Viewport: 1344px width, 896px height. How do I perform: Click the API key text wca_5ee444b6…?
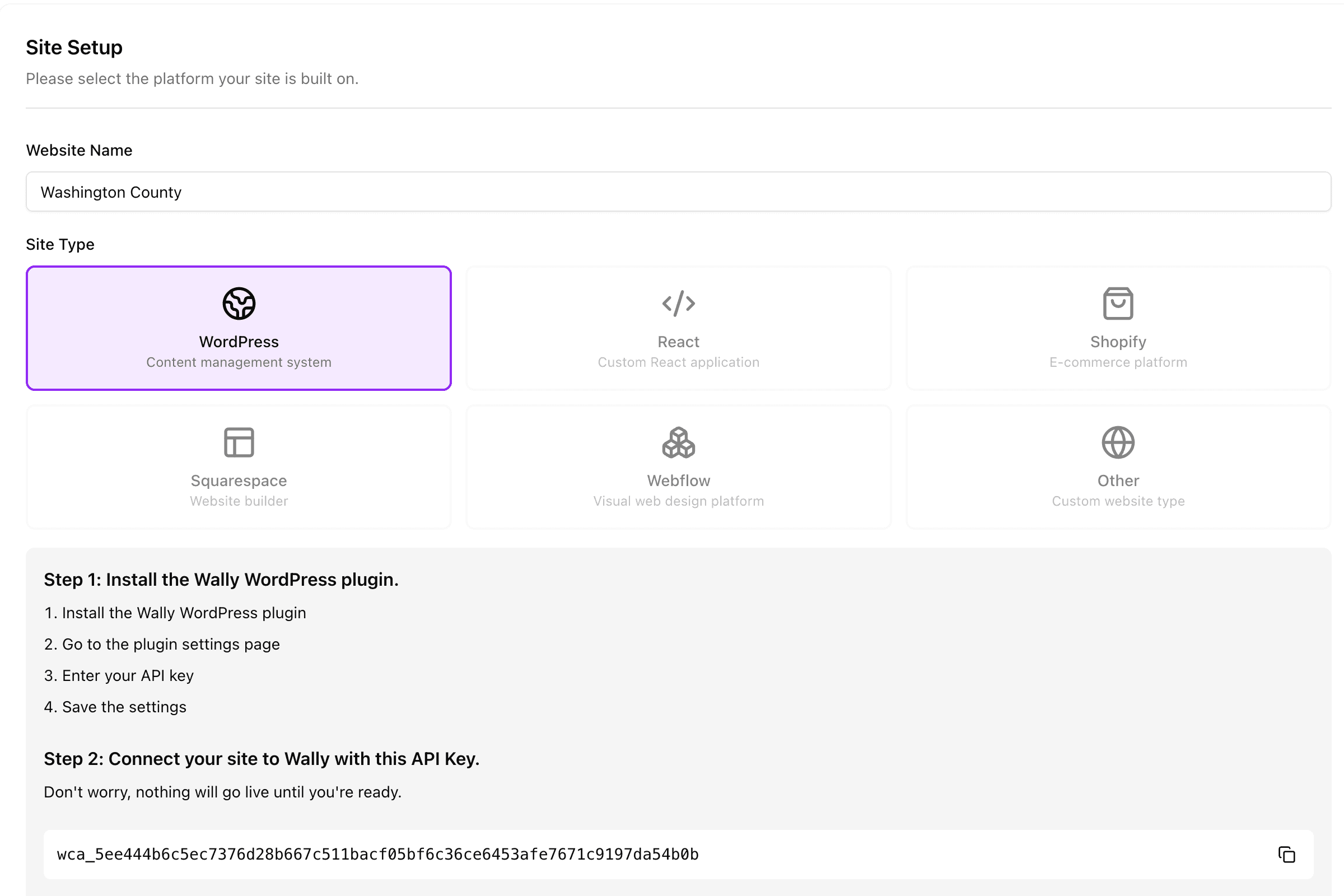(x=377, y=855)
